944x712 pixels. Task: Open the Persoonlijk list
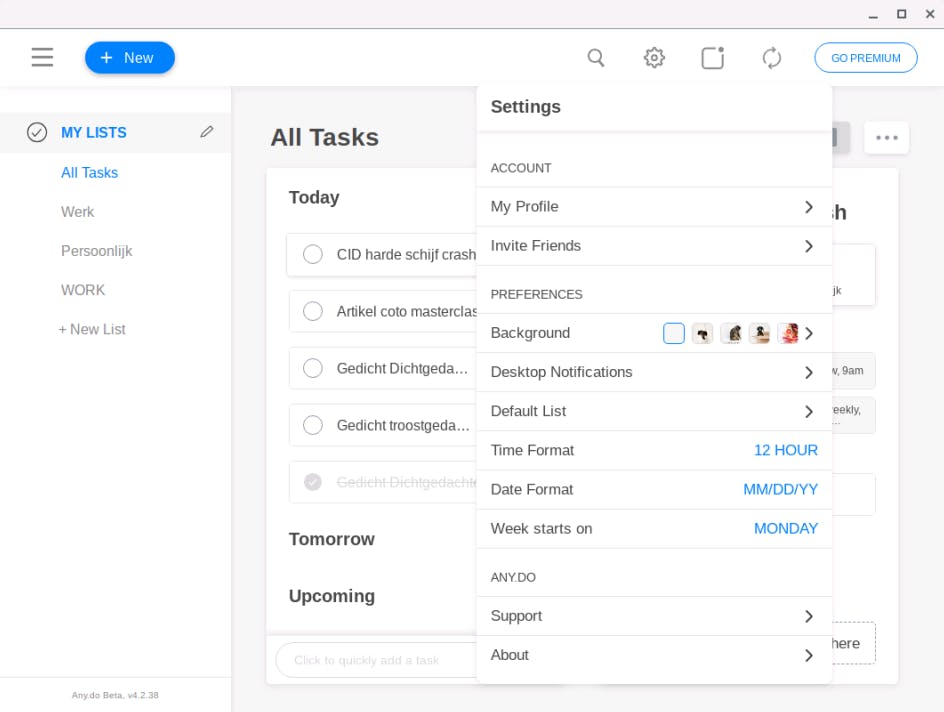pyautogui.click(x=96, y=251)
